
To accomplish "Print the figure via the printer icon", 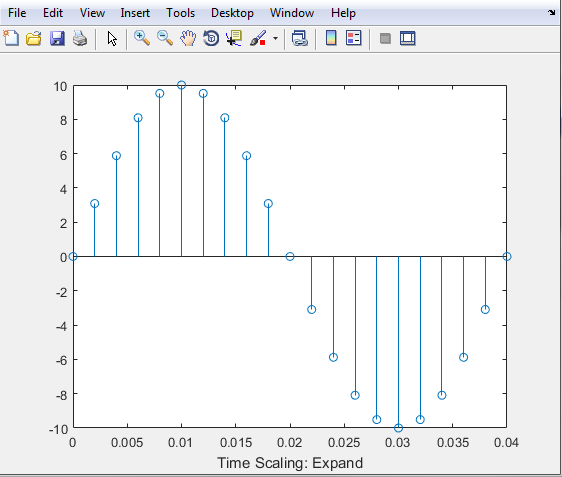I will coord(80,38).
